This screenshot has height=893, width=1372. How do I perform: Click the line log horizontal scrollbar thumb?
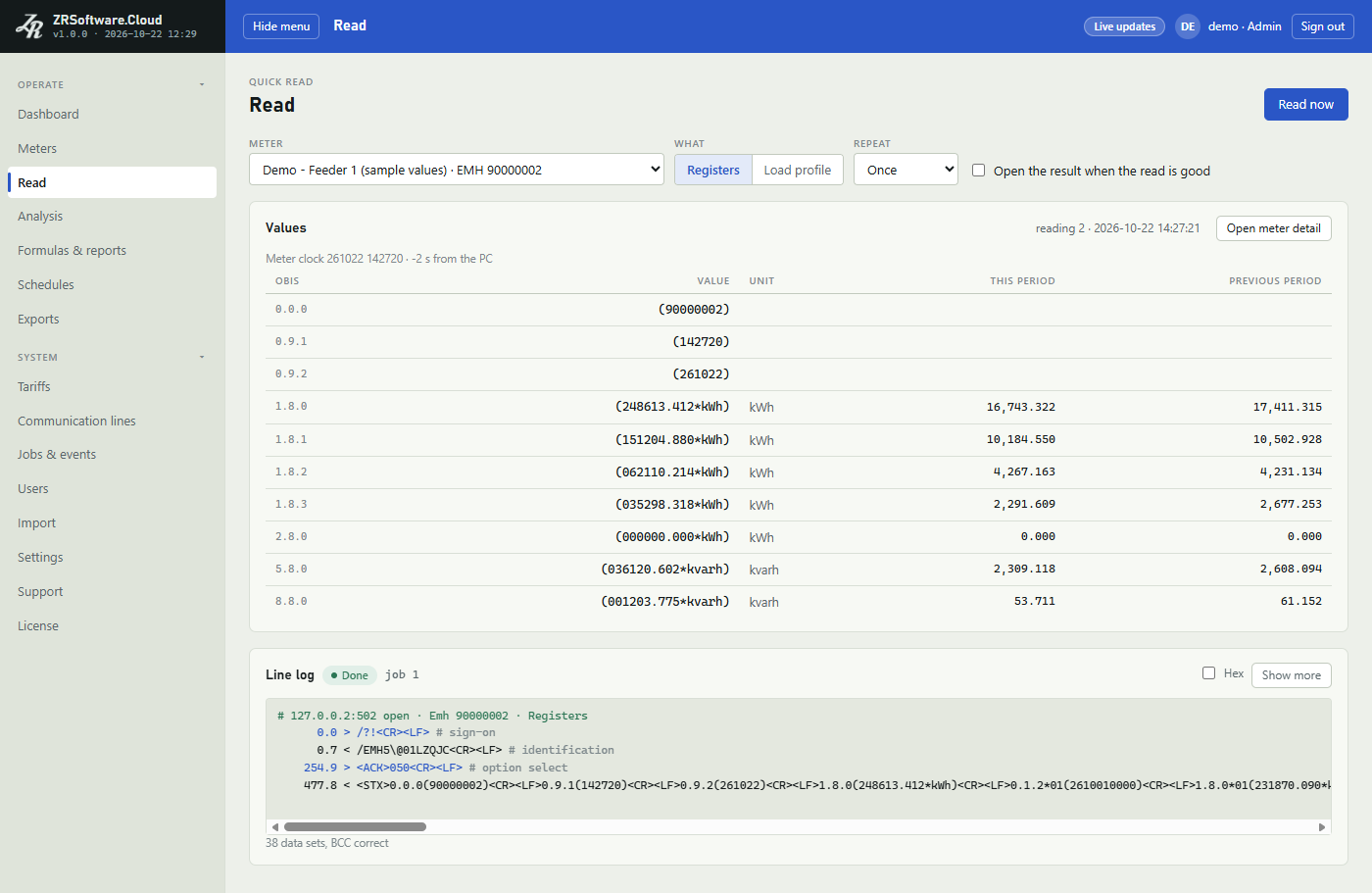click(x=355, y=827)
